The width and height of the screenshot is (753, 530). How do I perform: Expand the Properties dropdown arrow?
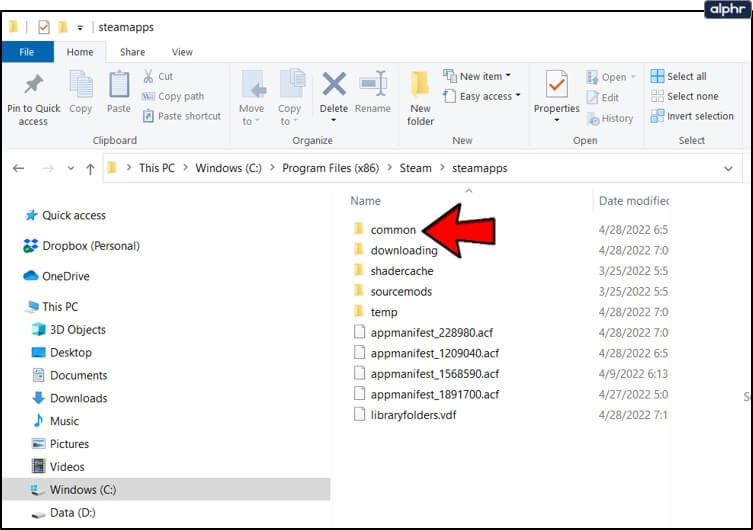(557, 120)
